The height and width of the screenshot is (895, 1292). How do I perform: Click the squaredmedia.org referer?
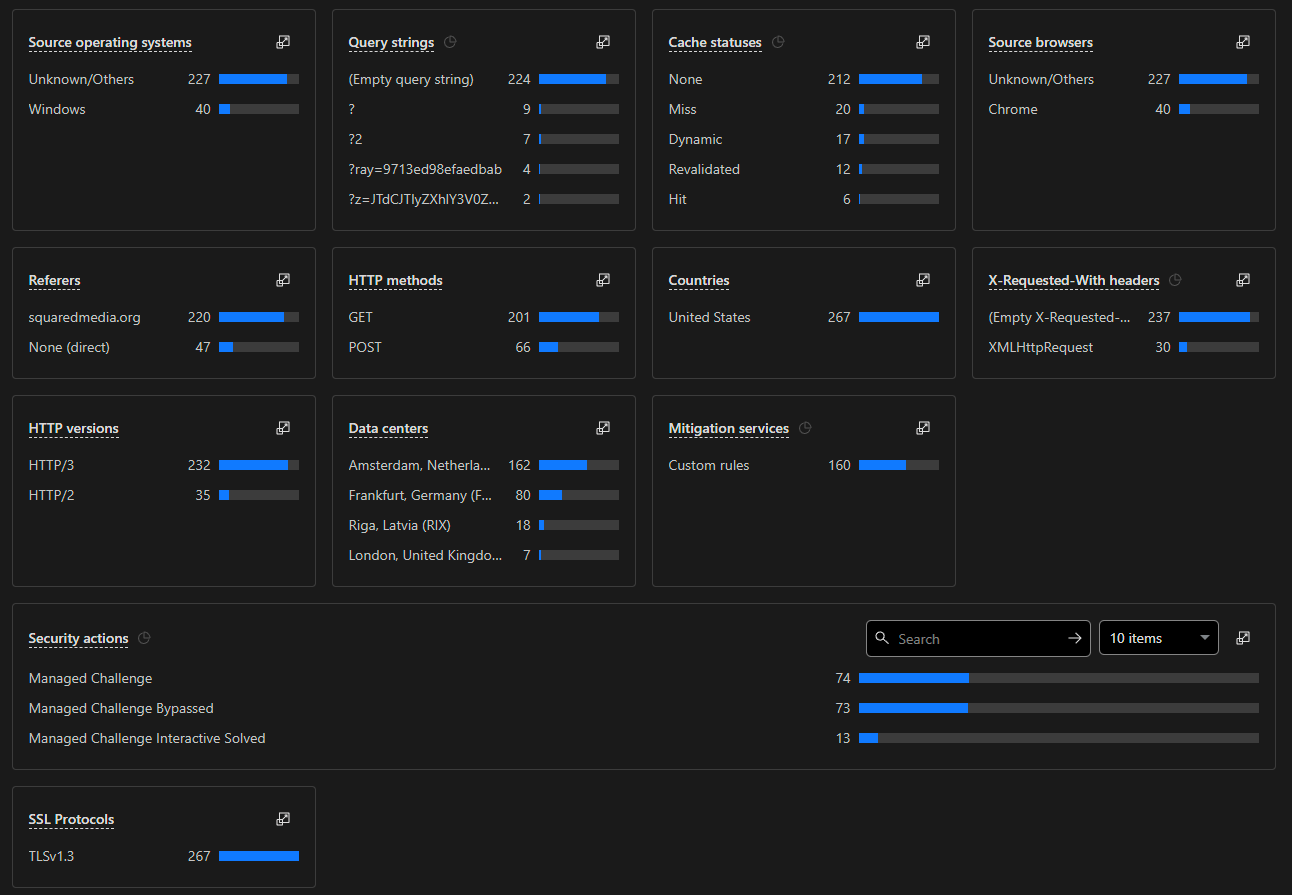point(164,317)
